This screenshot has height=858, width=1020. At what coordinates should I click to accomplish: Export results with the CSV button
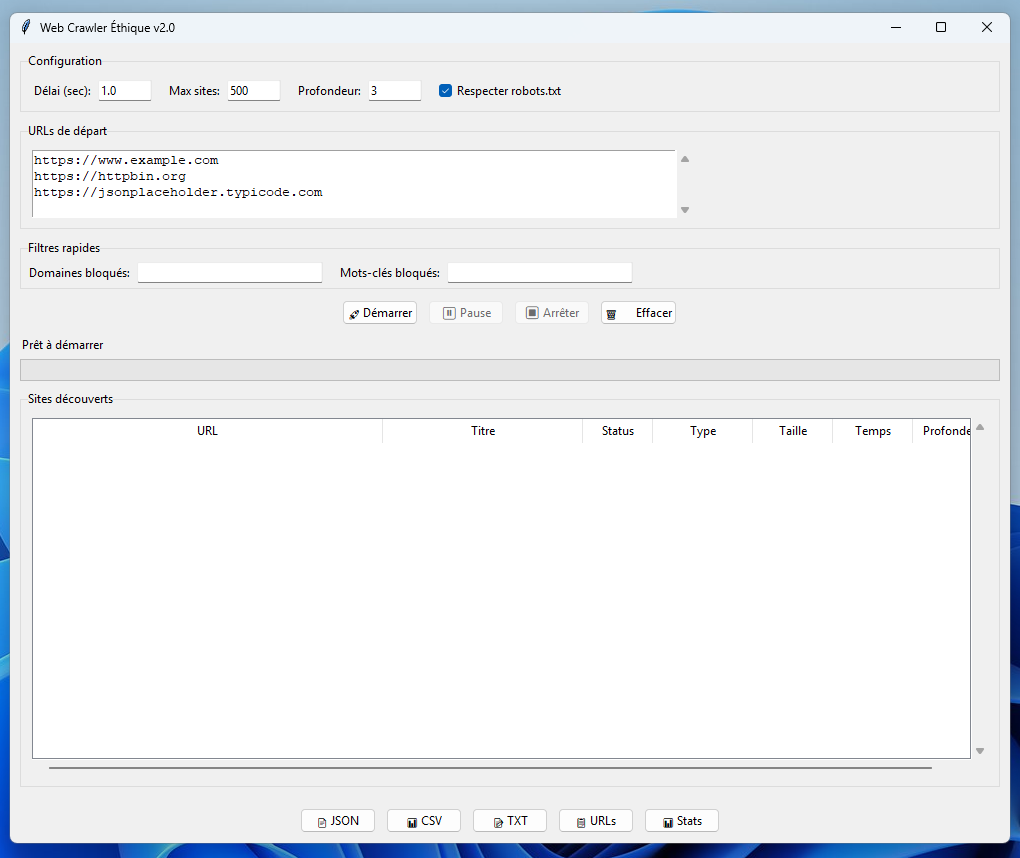(x=424, y=821)
